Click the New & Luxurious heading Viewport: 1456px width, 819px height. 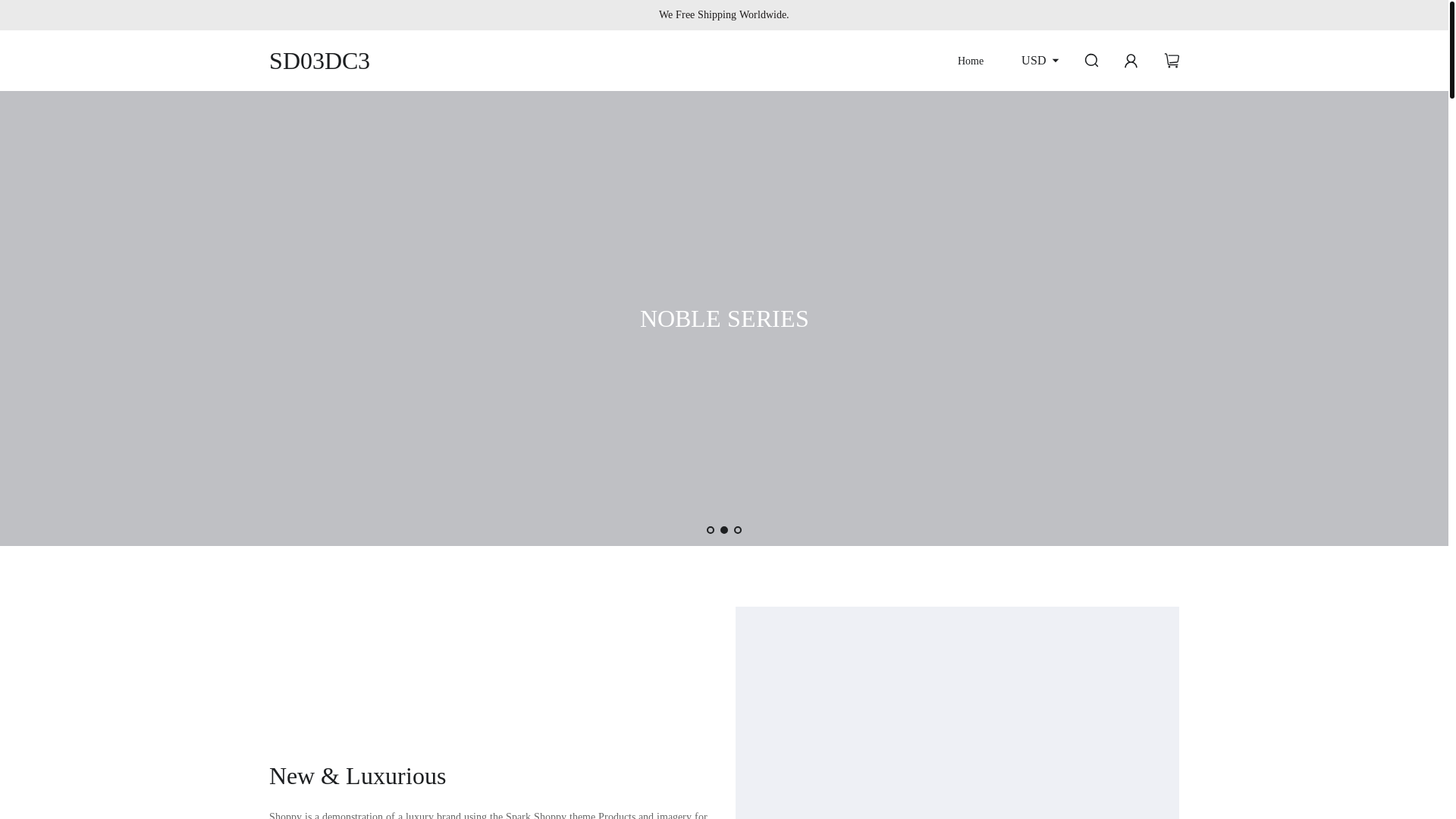tap(357, 776)
